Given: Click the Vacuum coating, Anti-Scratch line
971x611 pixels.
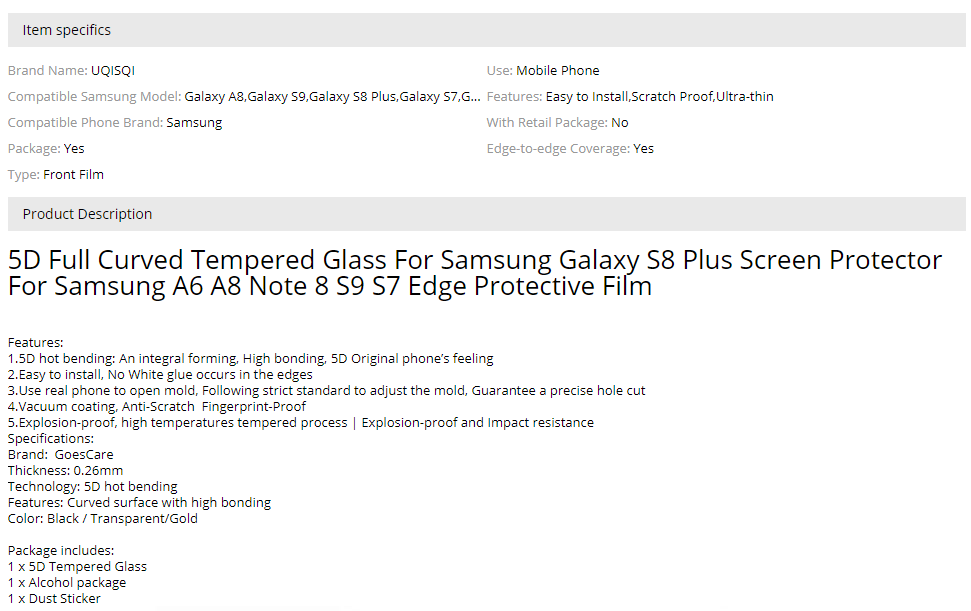Looking at the screenshot, I should tap(157, 407).
